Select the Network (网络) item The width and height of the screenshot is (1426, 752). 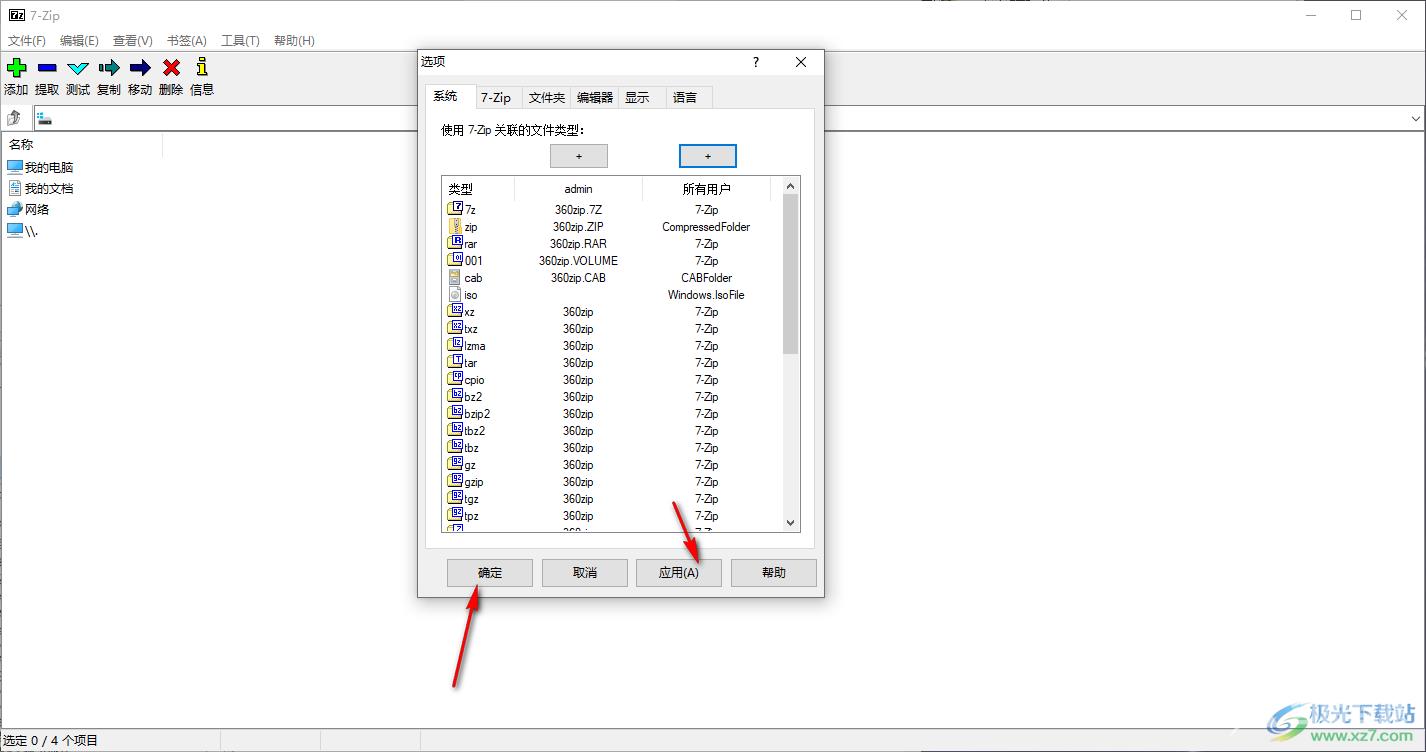(28, 209)
